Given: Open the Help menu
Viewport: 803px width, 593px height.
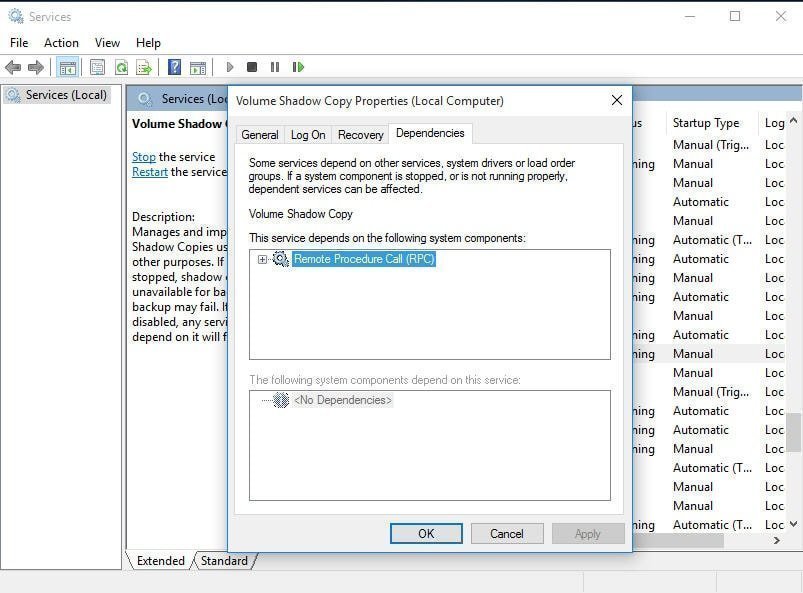Looking at the screenshot, I should 148,43.
